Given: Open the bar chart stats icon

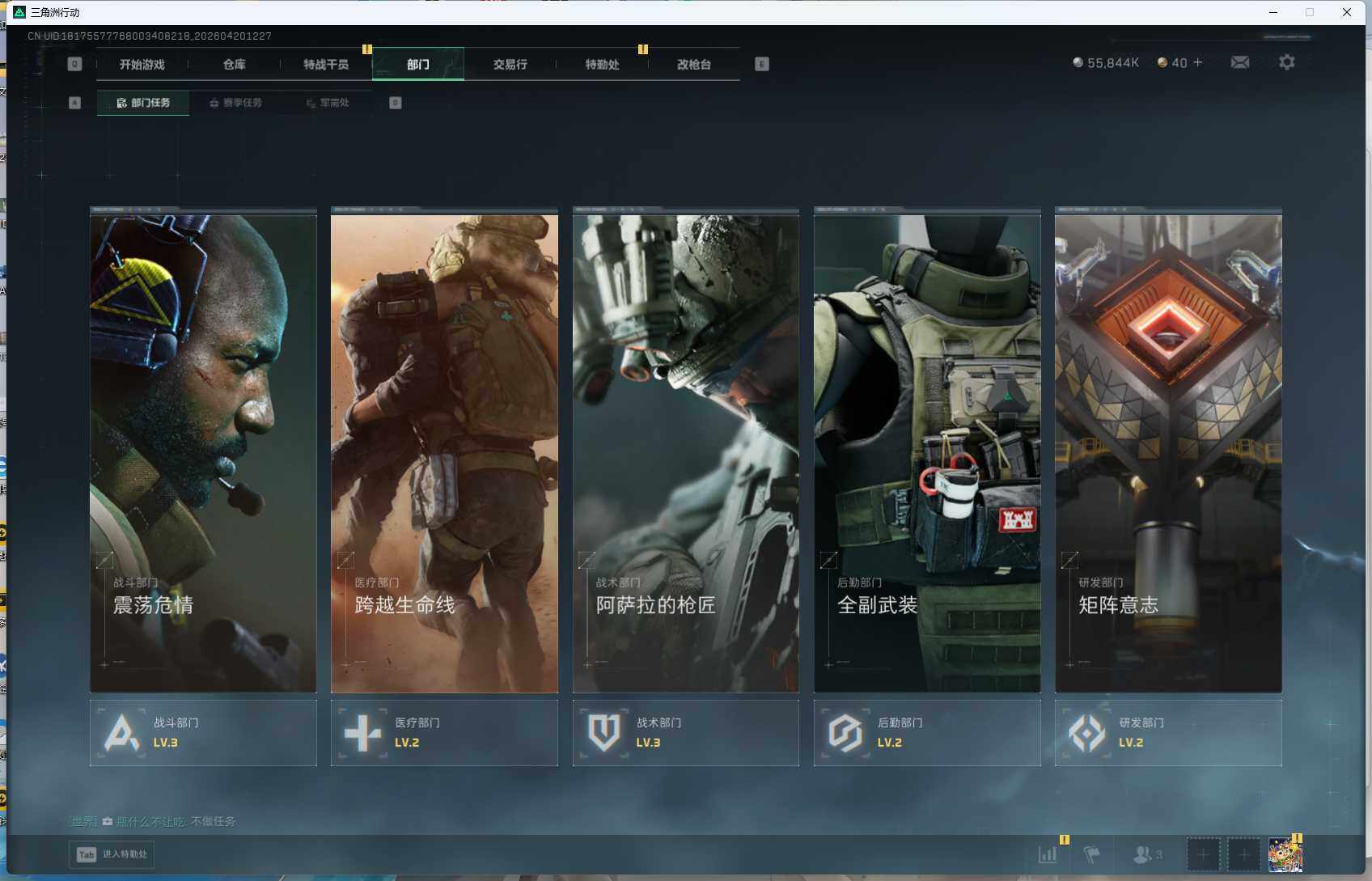Looking at the screenshot, I should click(1048, 854).
